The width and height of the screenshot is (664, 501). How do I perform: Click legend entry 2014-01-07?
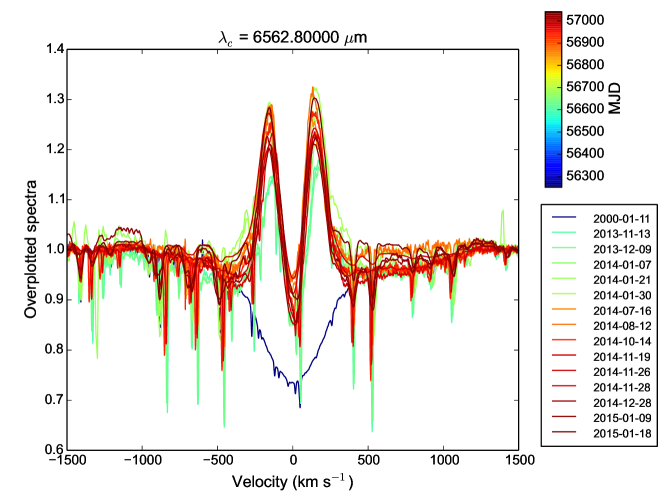[x=622, y=265]
